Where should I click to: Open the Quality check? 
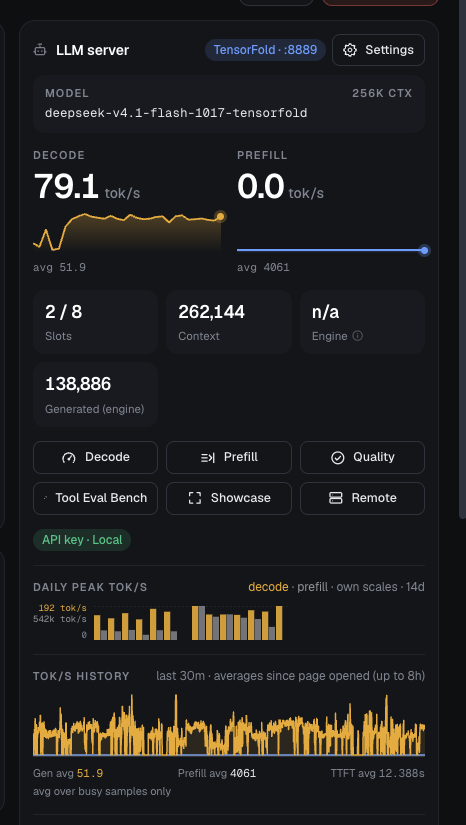[362, 457]
